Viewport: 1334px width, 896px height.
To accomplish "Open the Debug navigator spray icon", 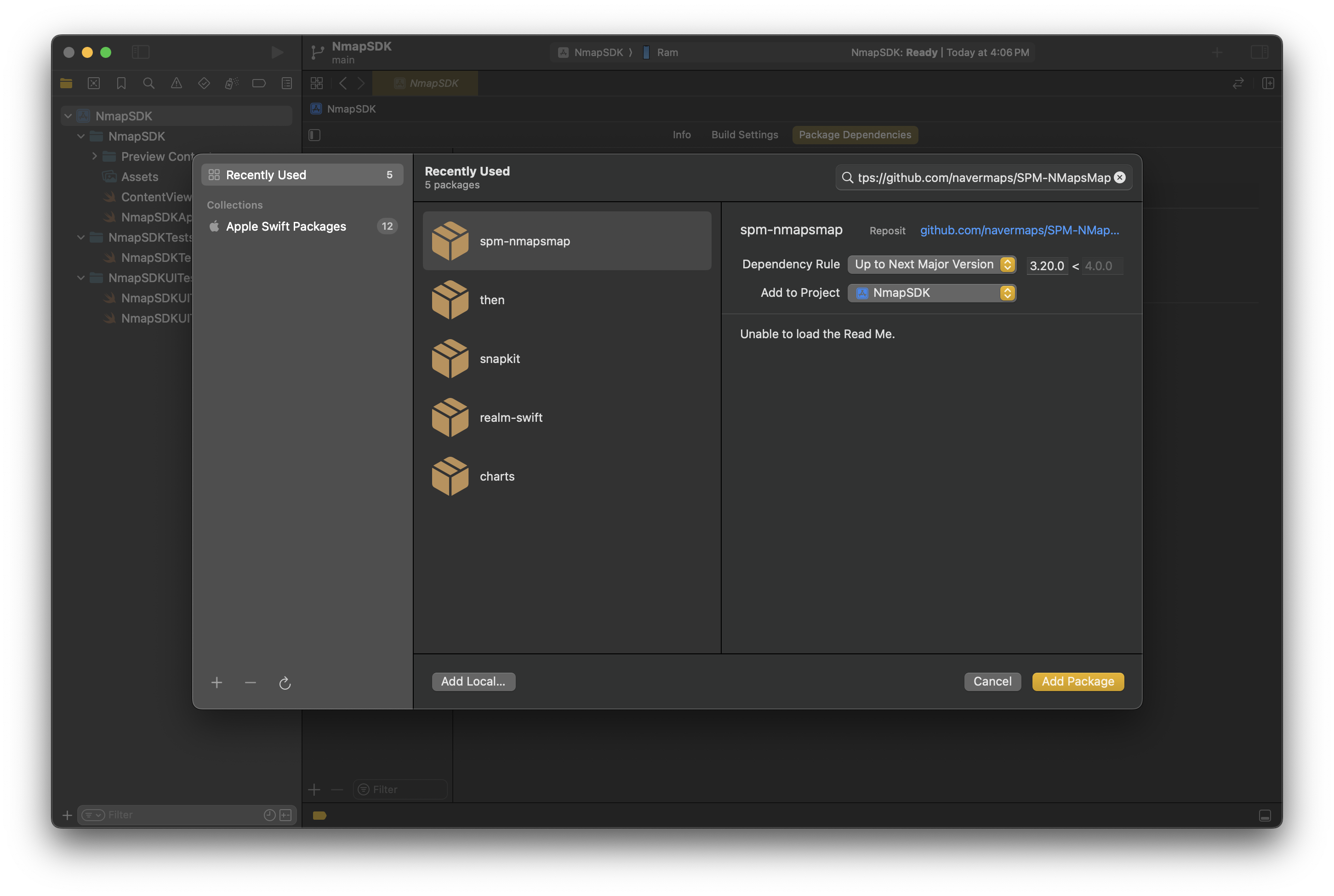I will [232, 84].
